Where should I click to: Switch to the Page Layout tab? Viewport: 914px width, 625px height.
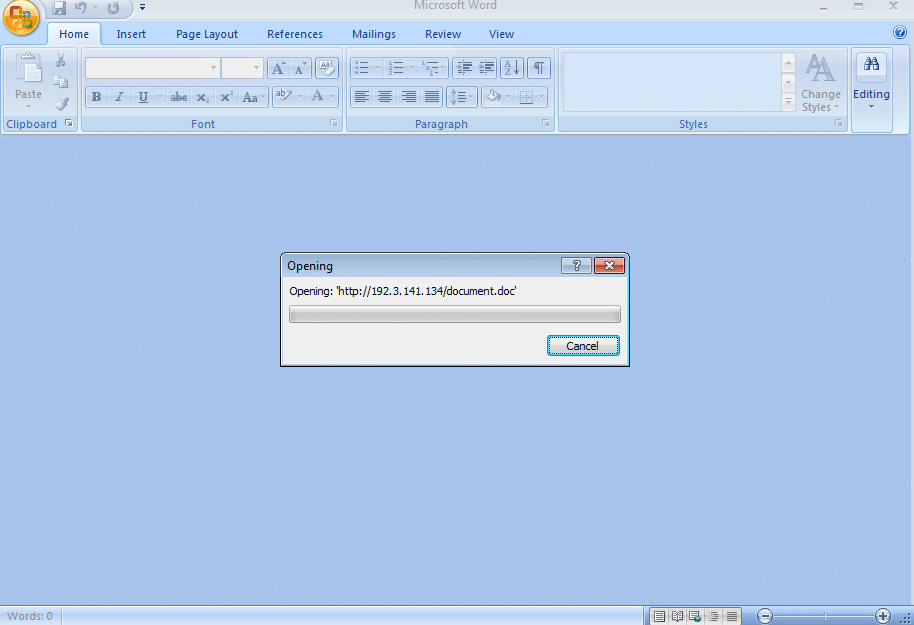(x=207, y=34)
